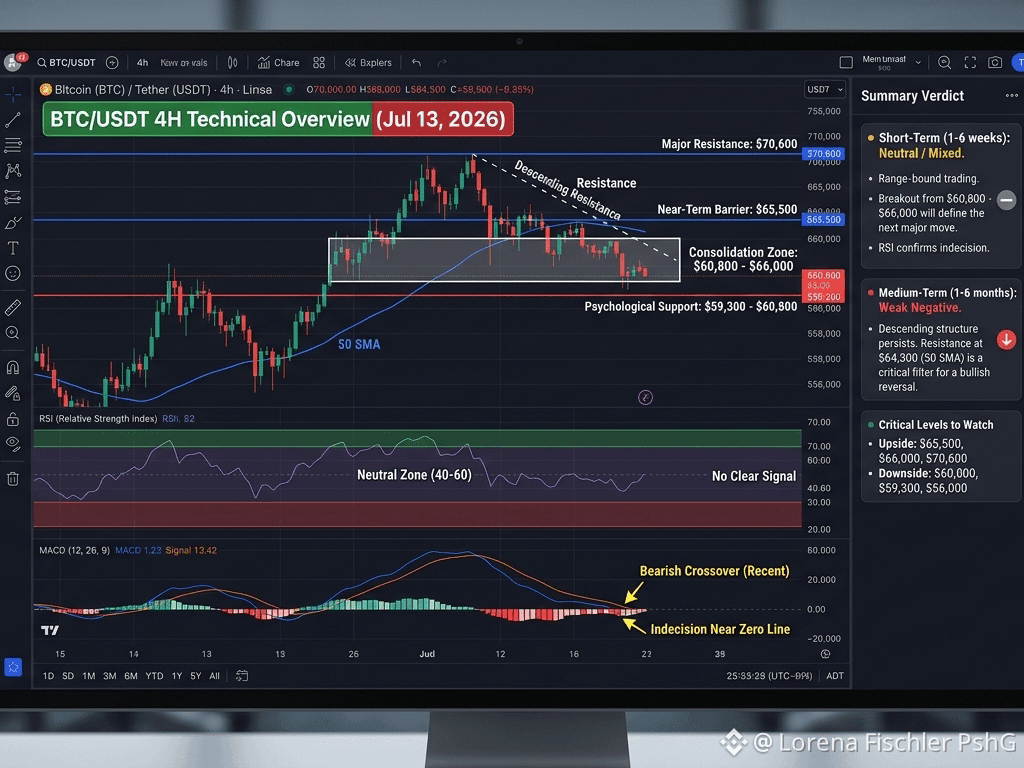Image resolution: width=1024 pixels, height=768 pixels.
Task: Open time axis settings clock icon
Action: (825, 654)
